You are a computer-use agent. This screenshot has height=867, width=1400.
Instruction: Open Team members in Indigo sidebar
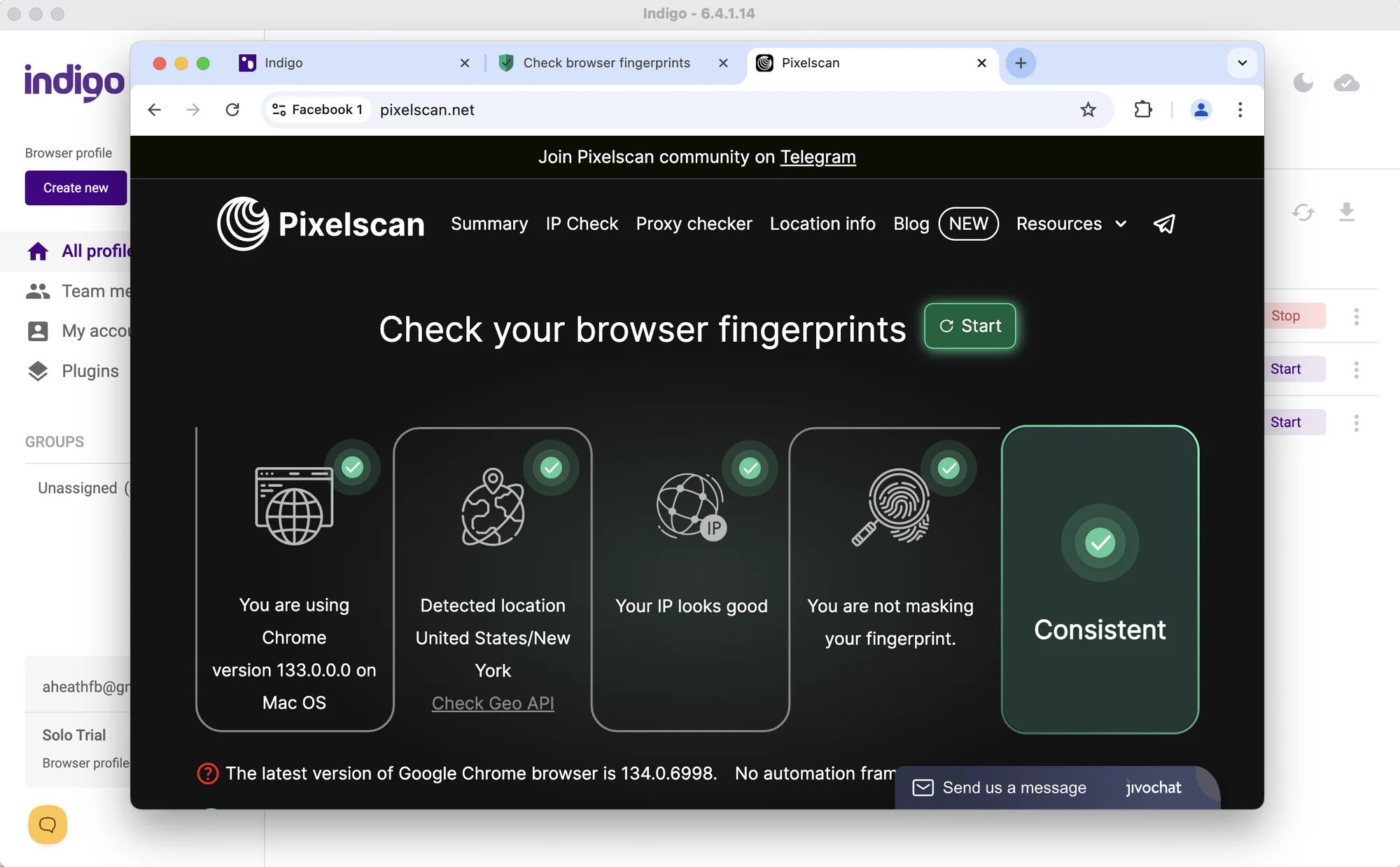(x=78, y=291)
